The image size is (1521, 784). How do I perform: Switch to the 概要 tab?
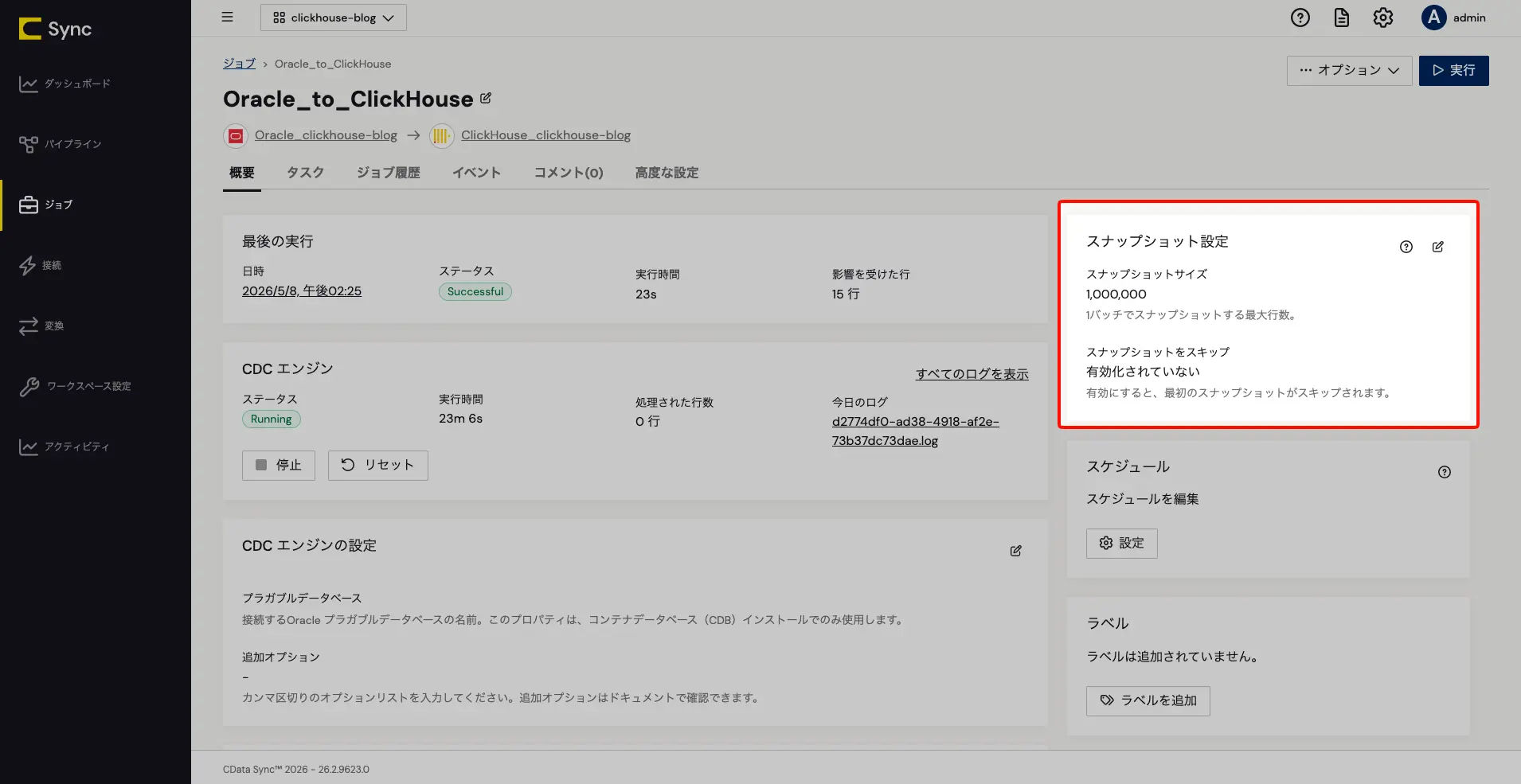(242, 173)
